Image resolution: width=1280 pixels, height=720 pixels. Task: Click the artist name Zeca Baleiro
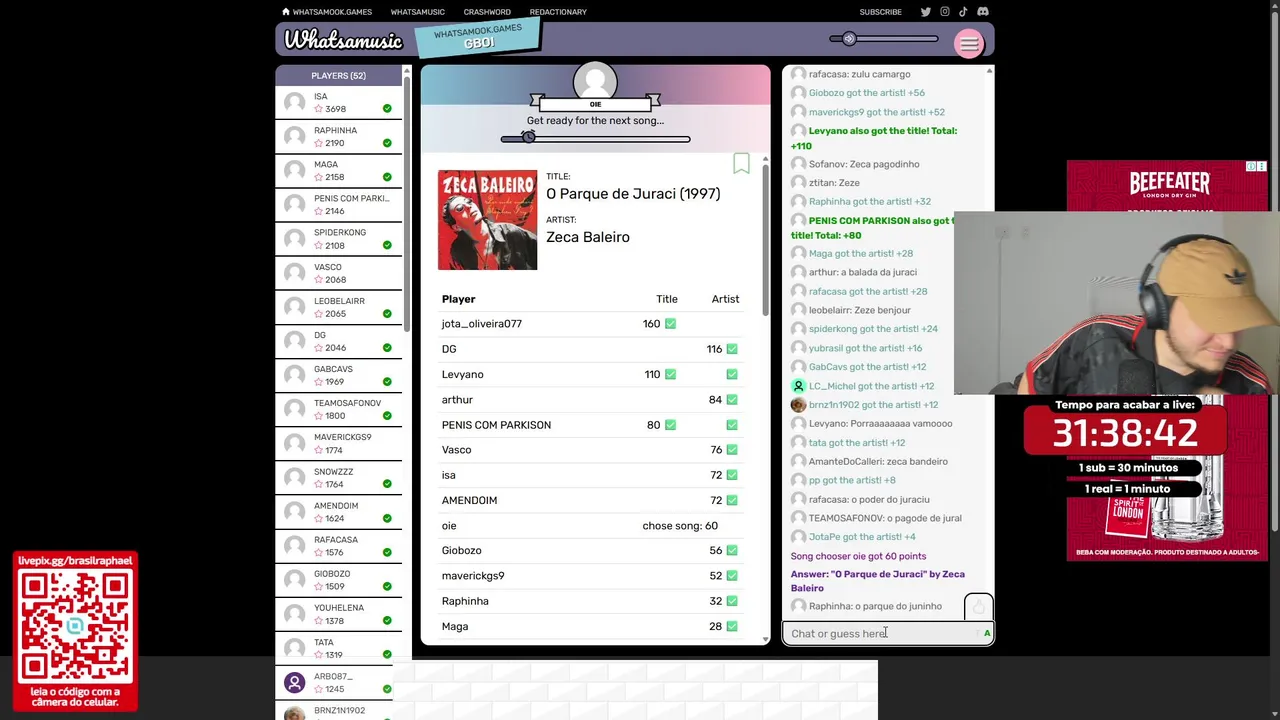pos(588,237)
